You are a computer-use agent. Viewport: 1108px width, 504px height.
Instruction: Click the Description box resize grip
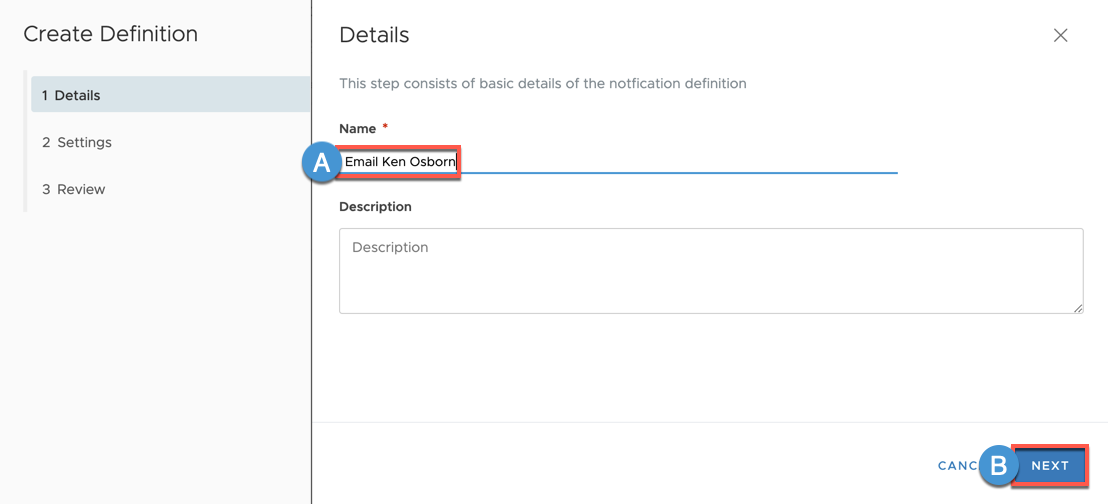1078,308
